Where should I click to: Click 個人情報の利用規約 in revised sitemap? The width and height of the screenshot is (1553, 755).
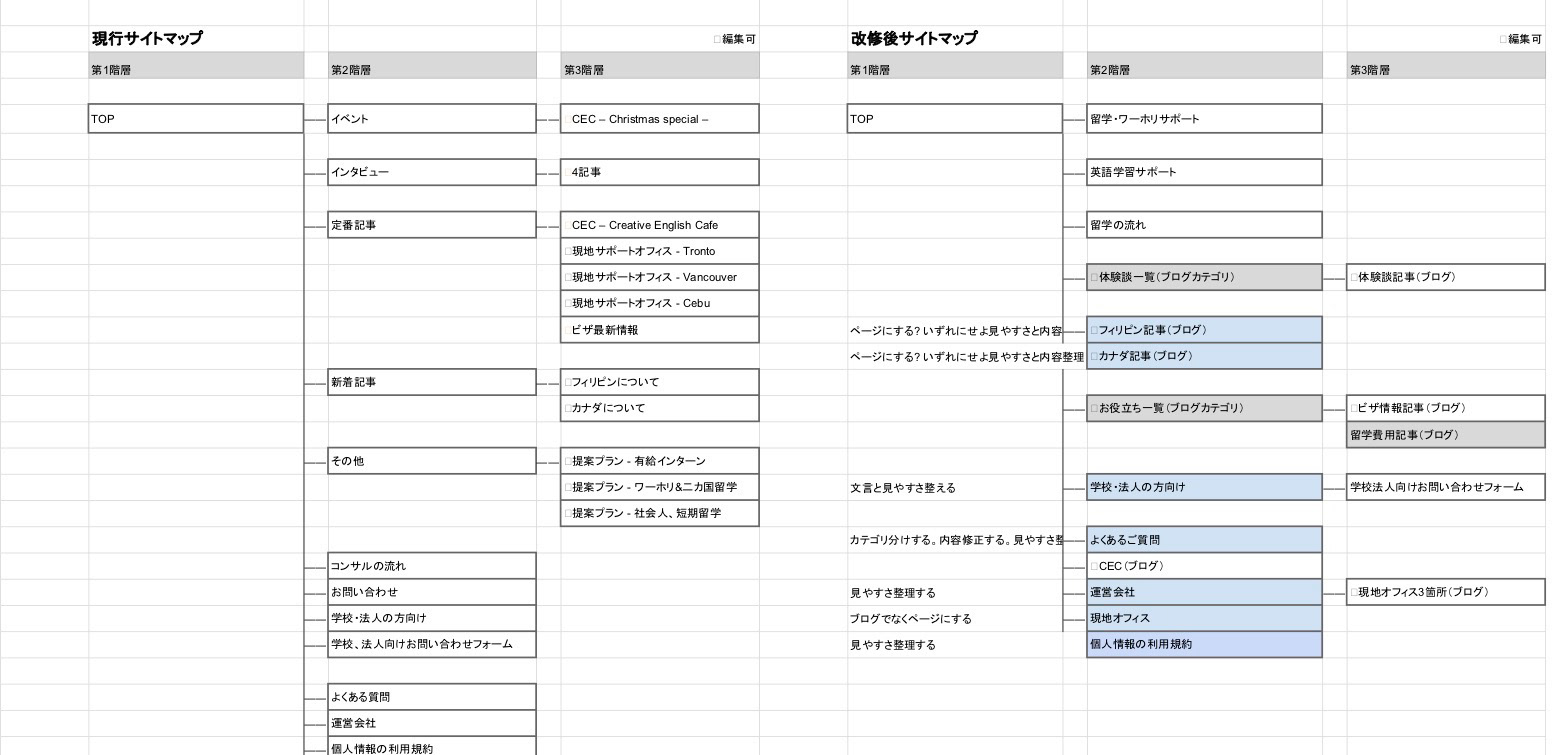tap(1204, 644)
